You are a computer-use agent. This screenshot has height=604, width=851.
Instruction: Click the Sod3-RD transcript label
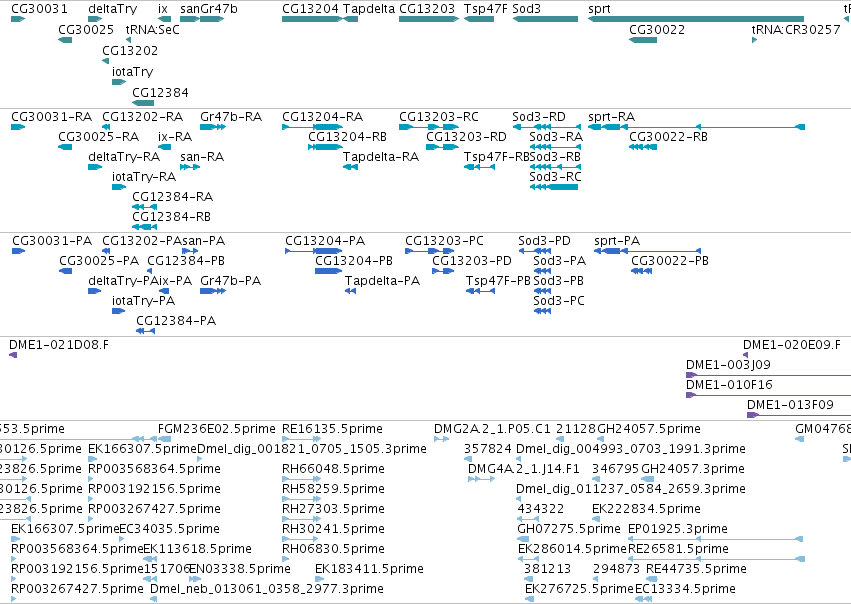(539, 117)
